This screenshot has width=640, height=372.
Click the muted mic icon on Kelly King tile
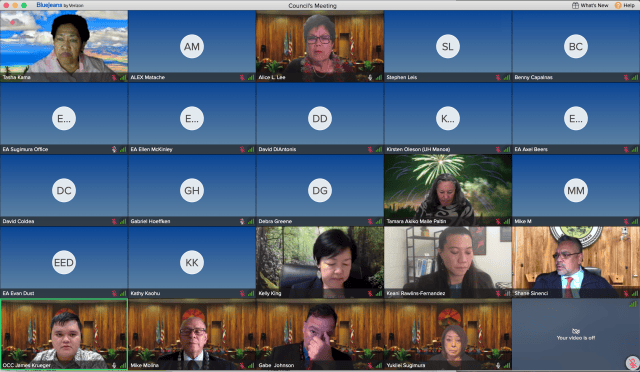[370, 293]
